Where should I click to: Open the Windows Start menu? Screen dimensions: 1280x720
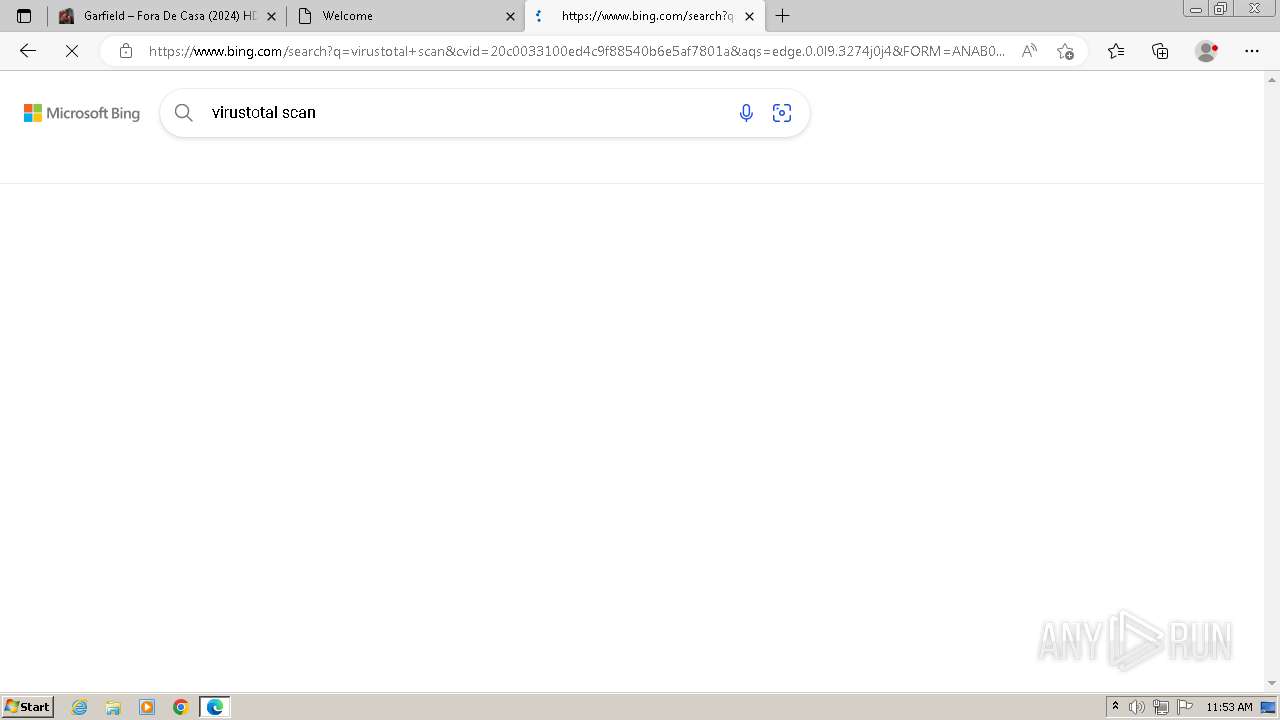(28, 706)
